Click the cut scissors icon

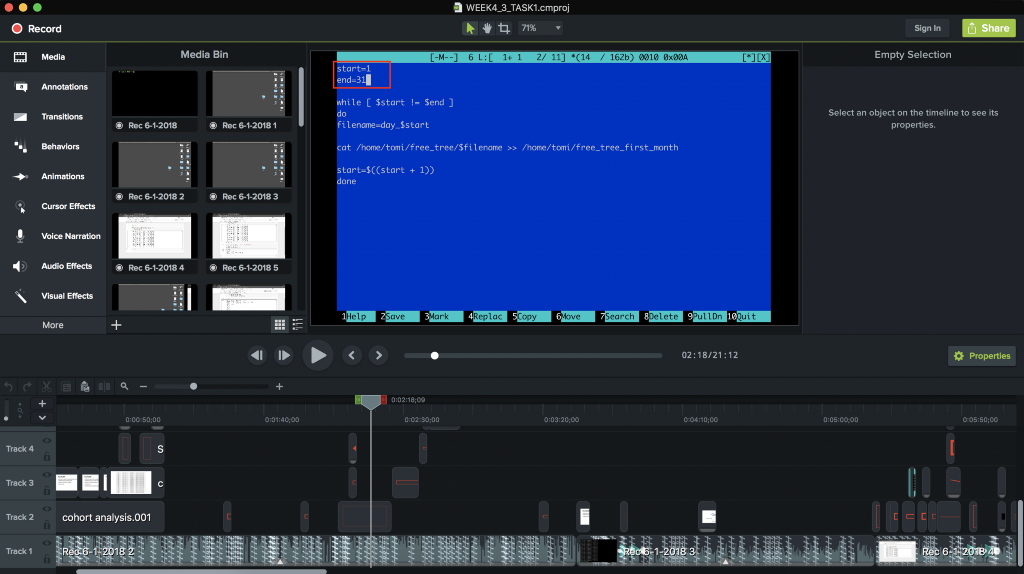(48, 386)
